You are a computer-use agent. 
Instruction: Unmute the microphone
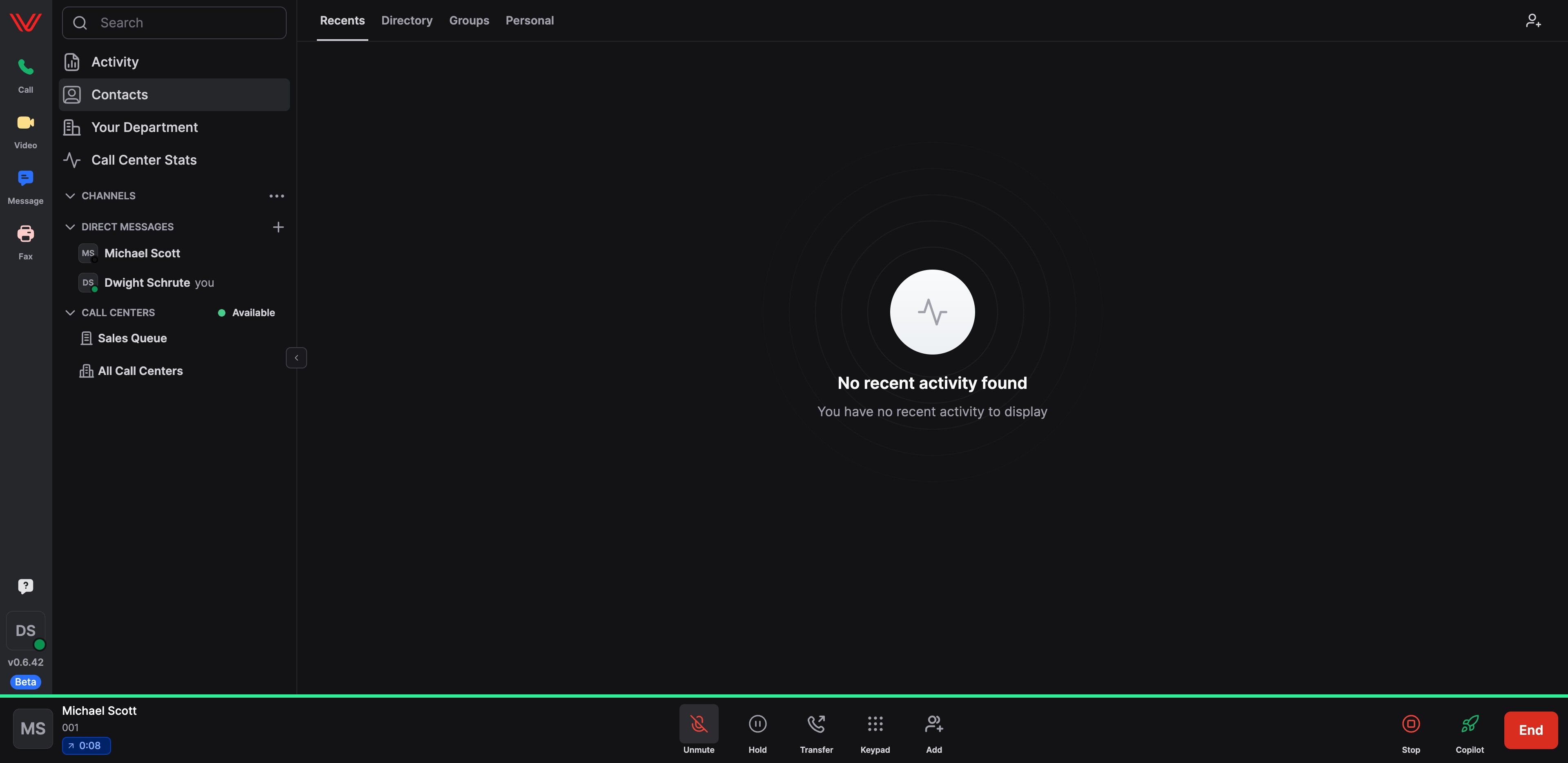pyautogui.click(x=699, y=724)
